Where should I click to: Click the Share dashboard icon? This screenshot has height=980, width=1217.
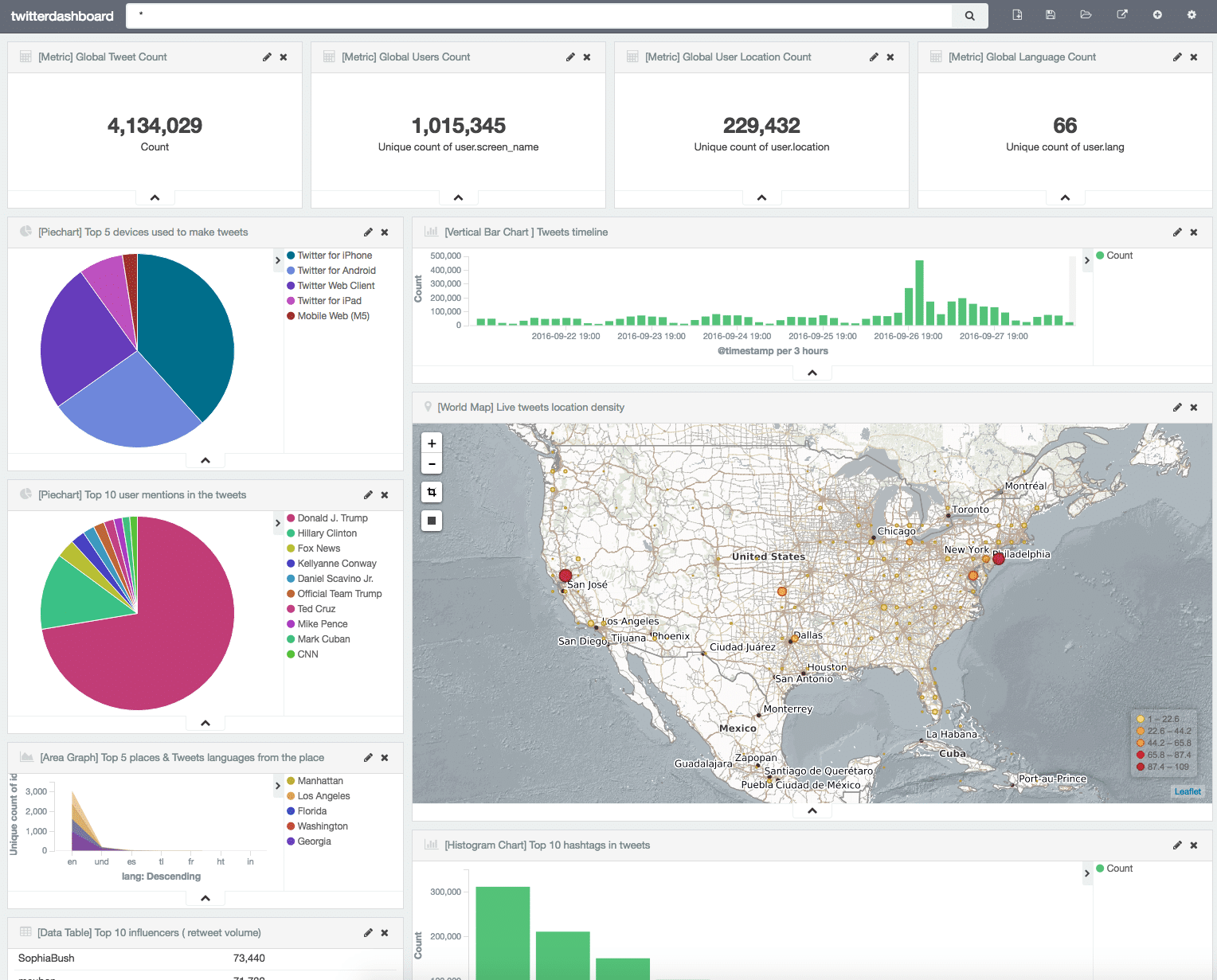[x=1122, y=15]
